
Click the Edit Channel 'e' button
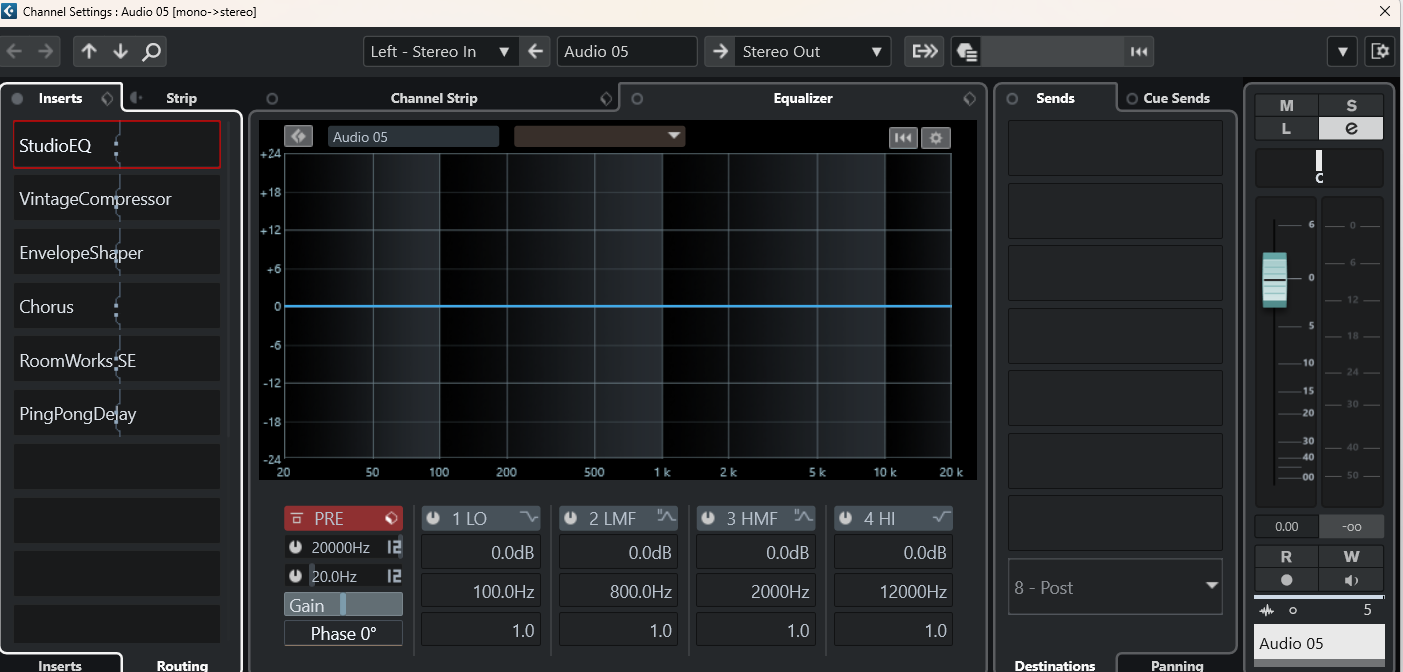(x=1351, y=128)
